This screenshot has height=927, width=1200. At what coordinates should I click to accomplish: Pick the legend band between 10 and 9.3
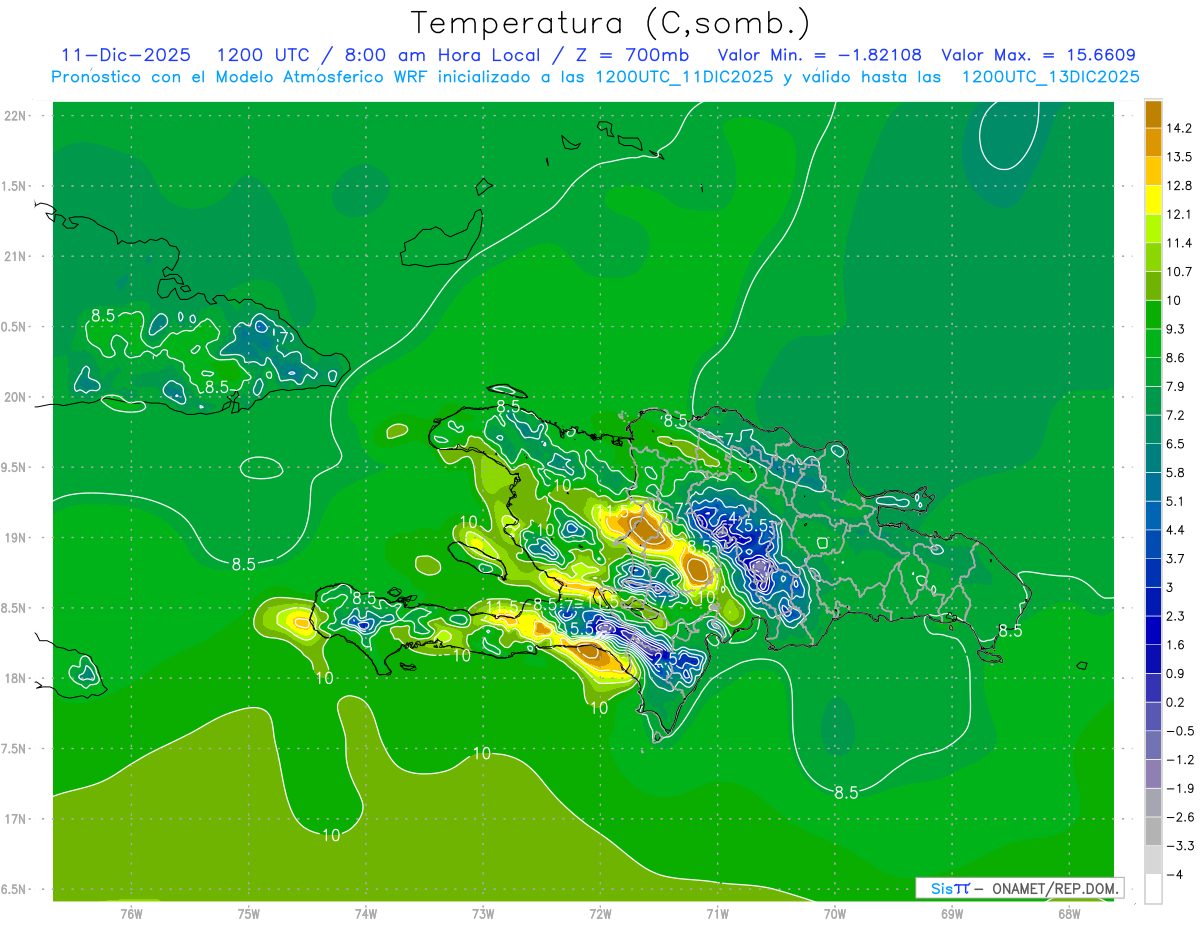tap(1153, 315)
